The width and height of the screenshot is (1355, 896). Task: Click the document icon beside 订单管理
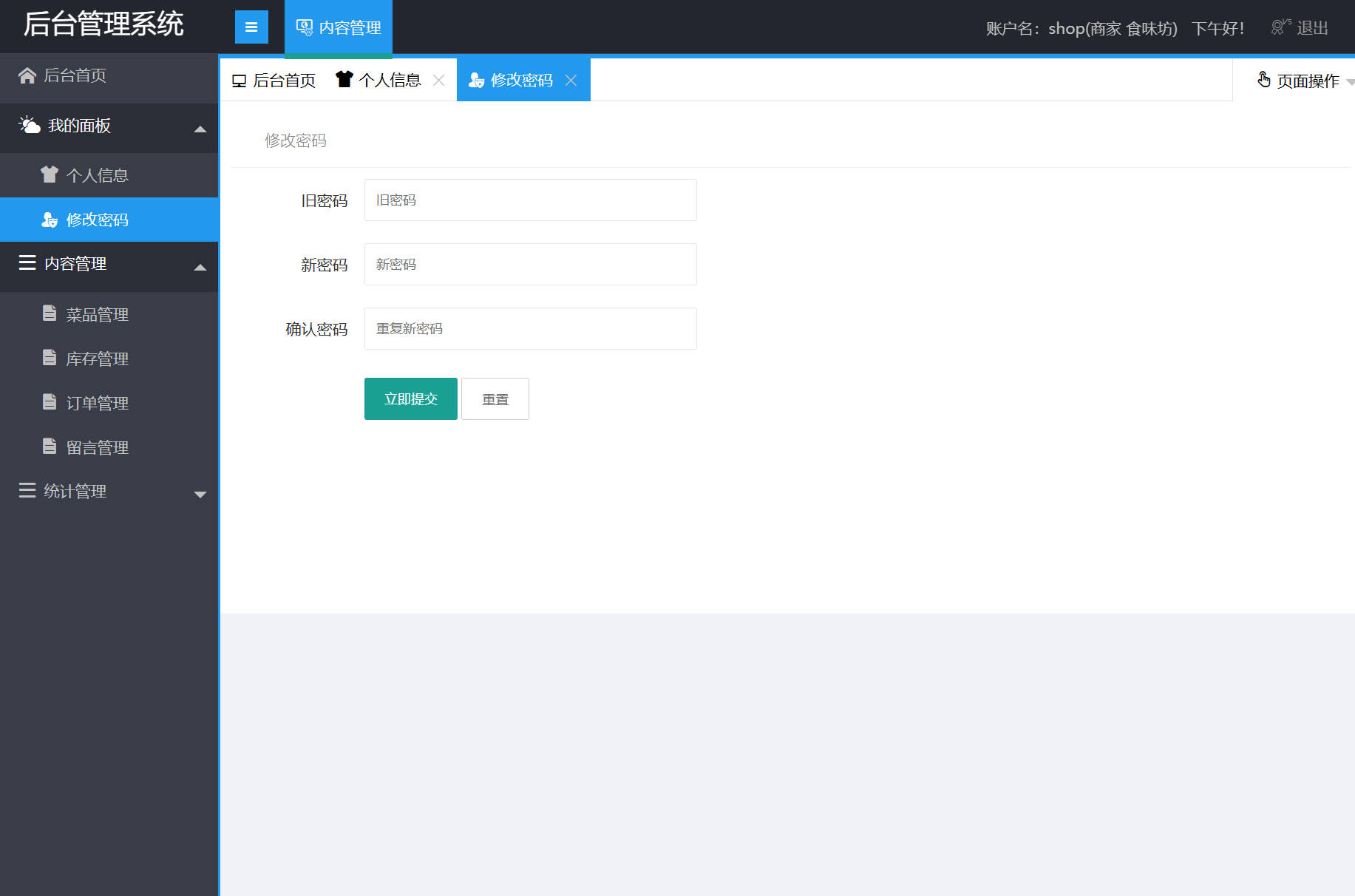(50, 402)
